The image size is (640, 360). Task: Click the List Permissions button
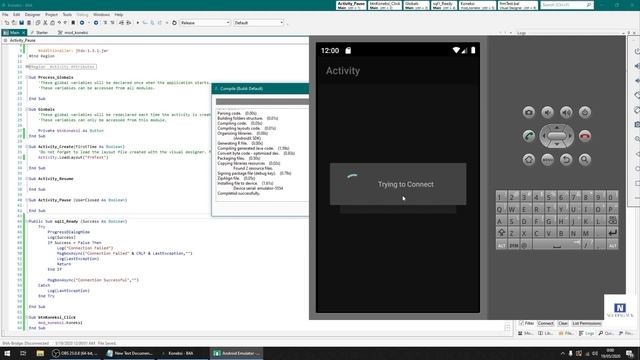point(587,323)
